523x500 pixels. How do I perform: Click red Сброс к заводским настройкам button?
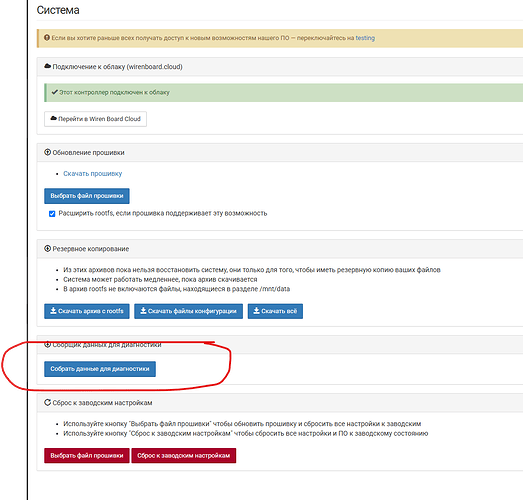click(x=184, y=456)
